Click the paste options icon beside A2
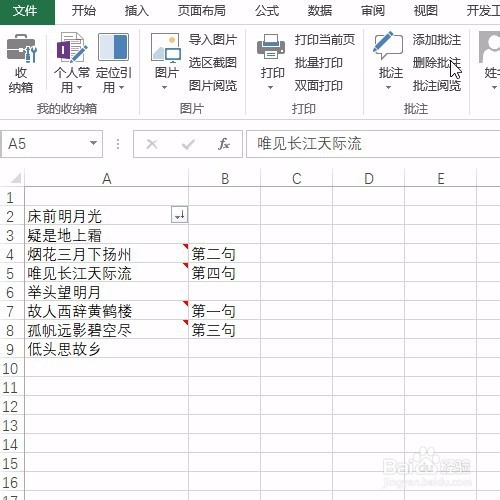Screen dimensions: 500x500 (179, 215)
